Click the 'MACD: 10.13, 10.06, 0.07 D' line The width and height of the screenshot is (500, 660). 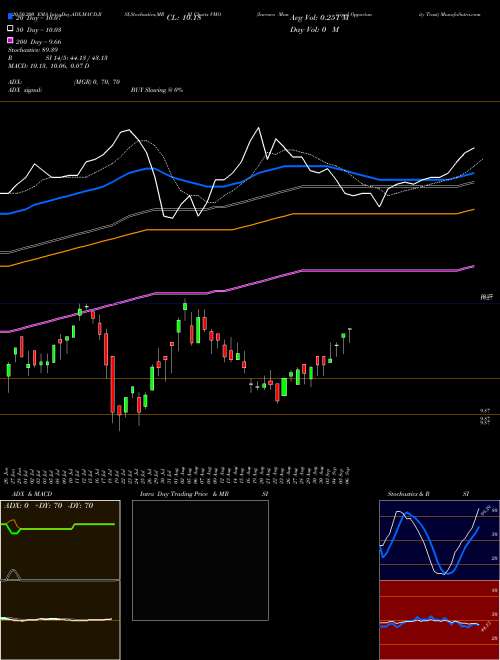(x=48, y=66)
